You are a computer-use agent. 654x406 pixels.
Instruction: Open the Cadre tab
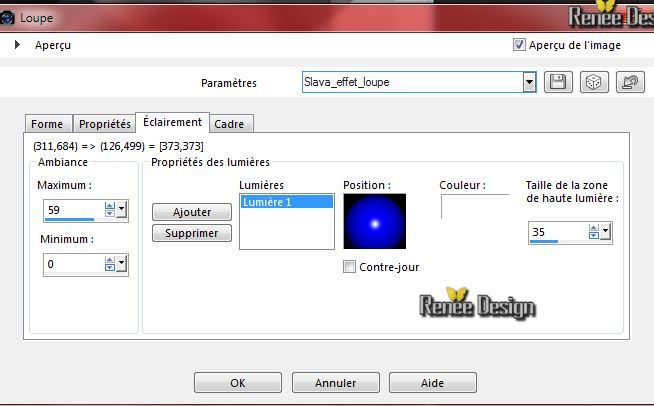click(231, 124)
